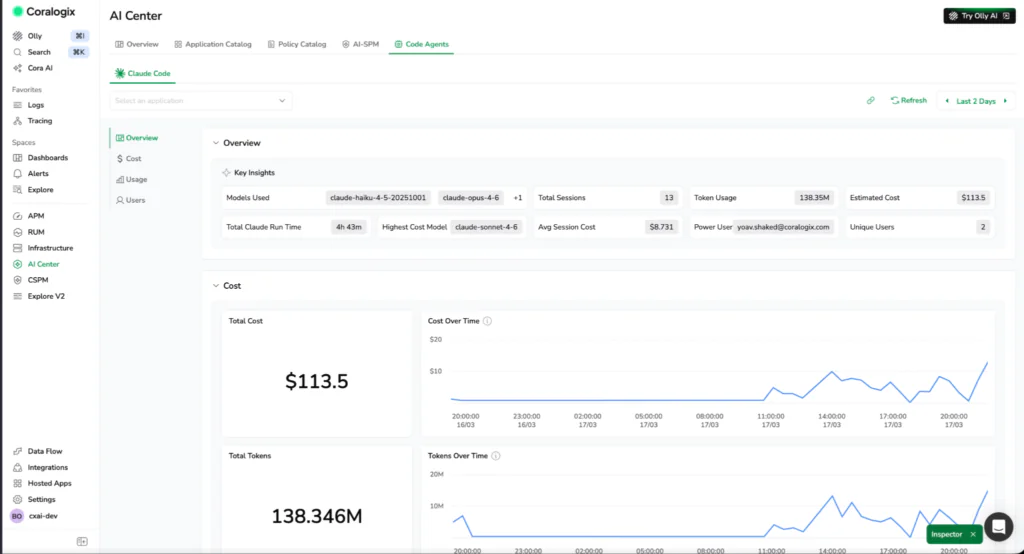Click the info icon next to Cost Over Time
The height and width of the screenshot is (554, 1024).
487,321
